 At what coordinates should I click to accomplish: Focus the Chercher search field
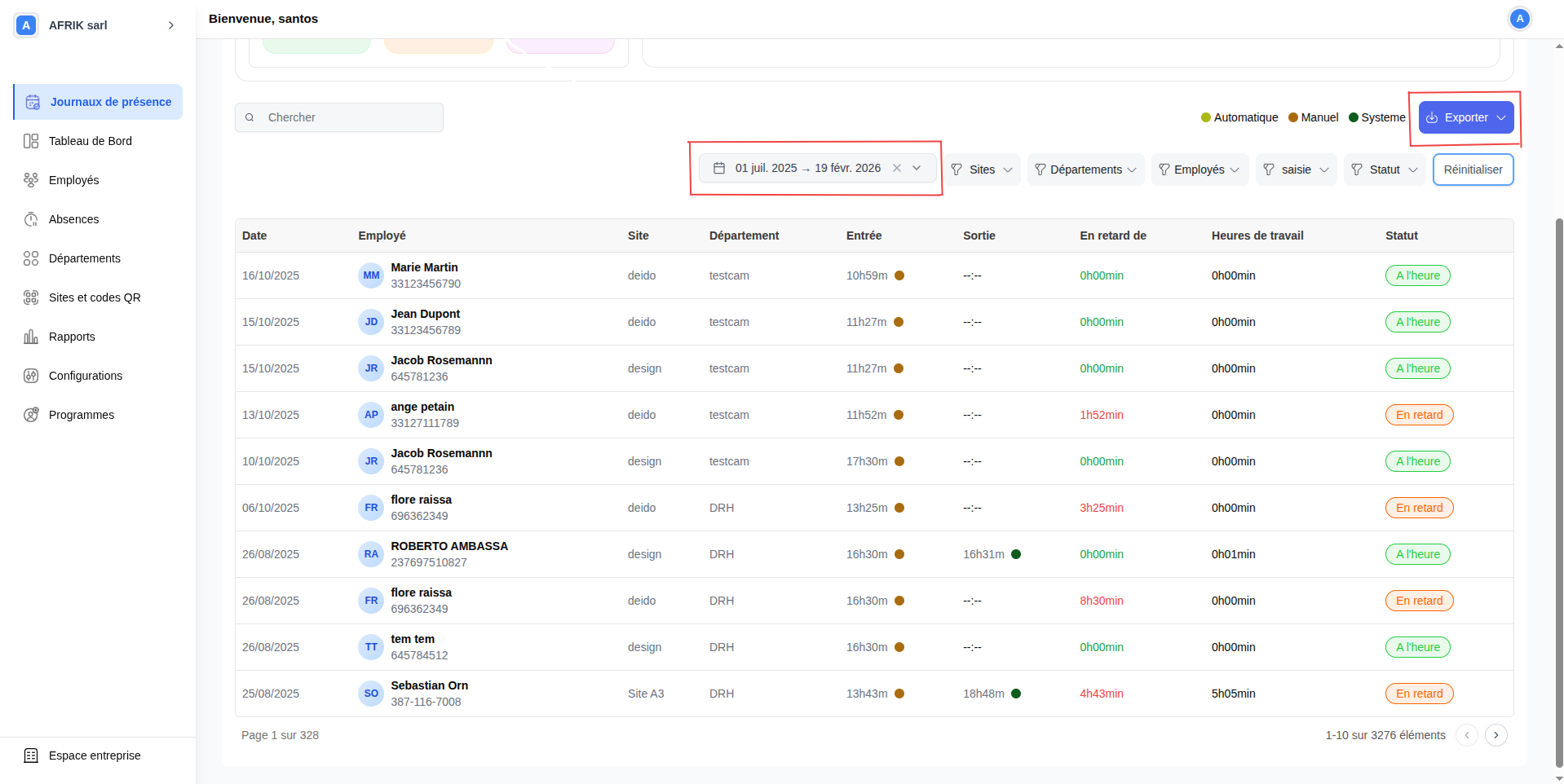click(x=351, y=117)
